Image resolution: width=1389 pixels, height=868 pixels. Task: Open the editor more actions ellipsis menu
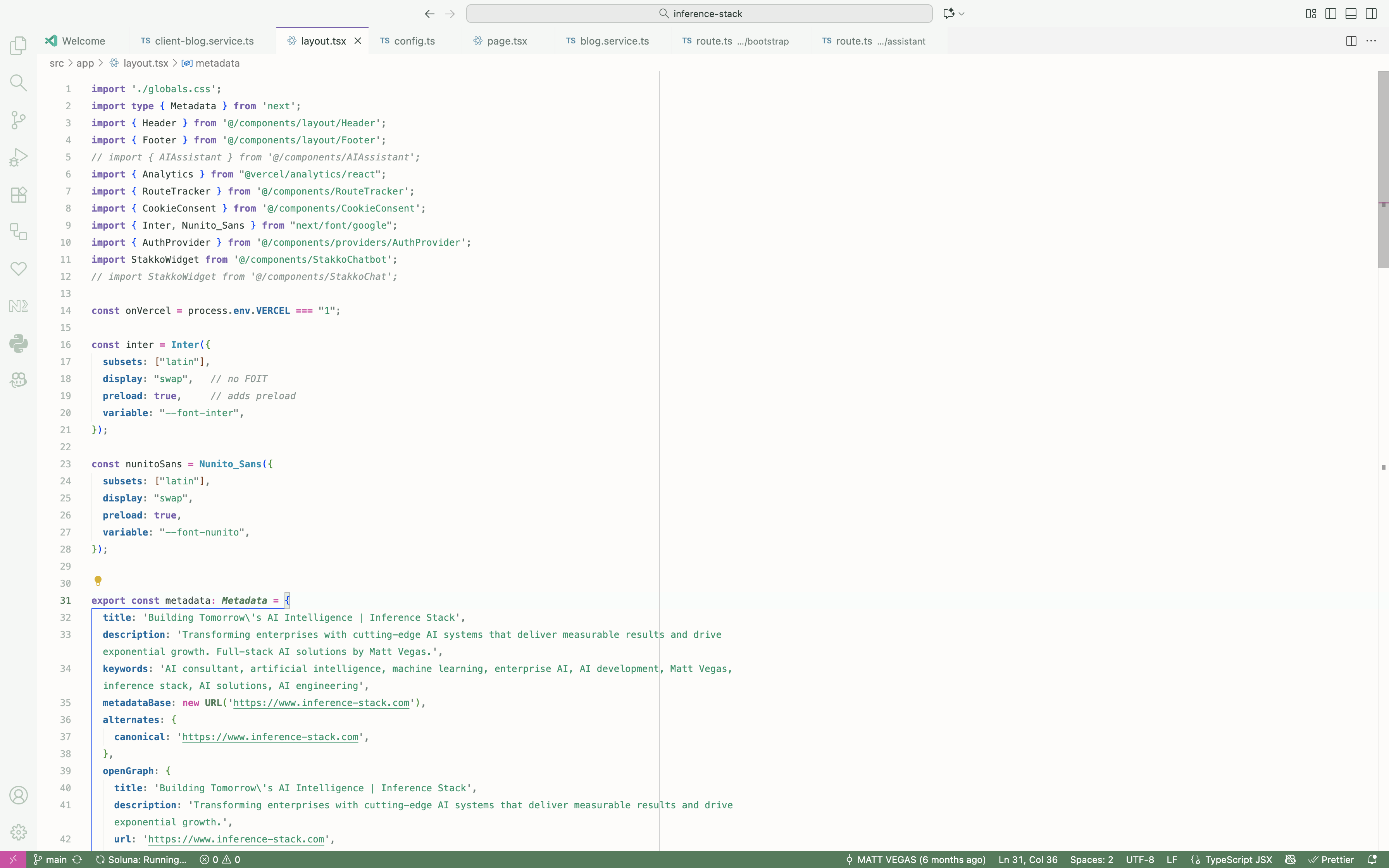point(1371,41)
